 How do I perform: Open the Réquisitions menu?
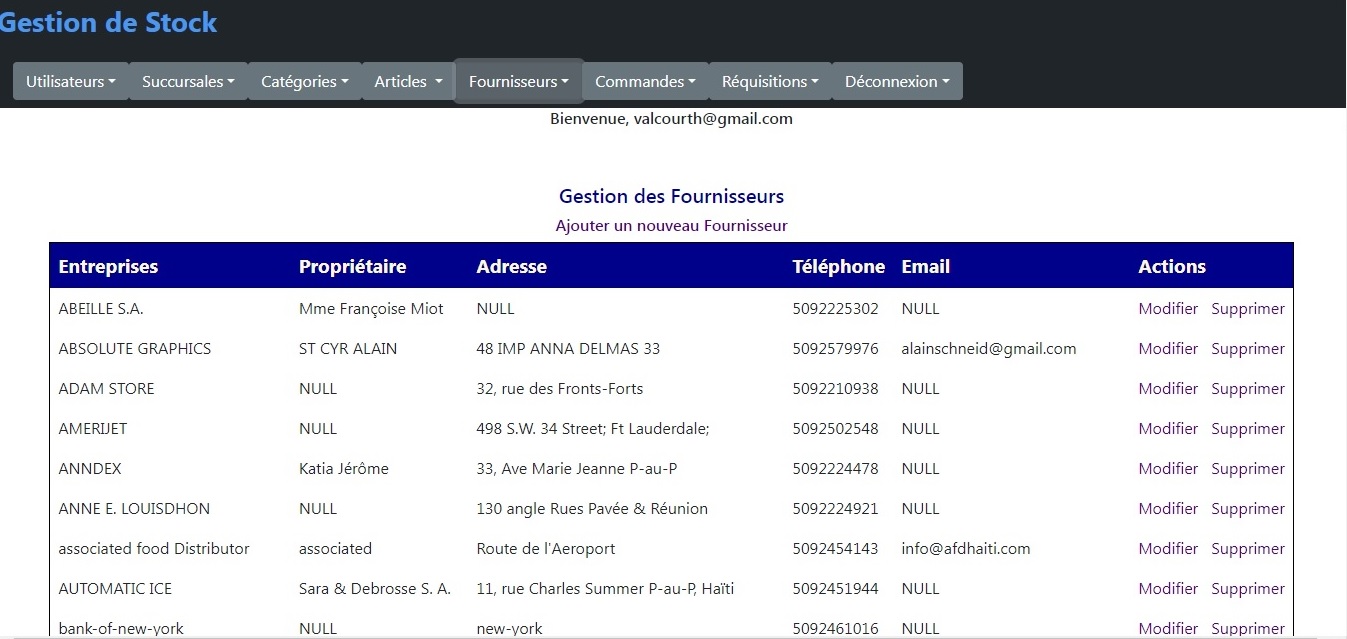[770, 82]
